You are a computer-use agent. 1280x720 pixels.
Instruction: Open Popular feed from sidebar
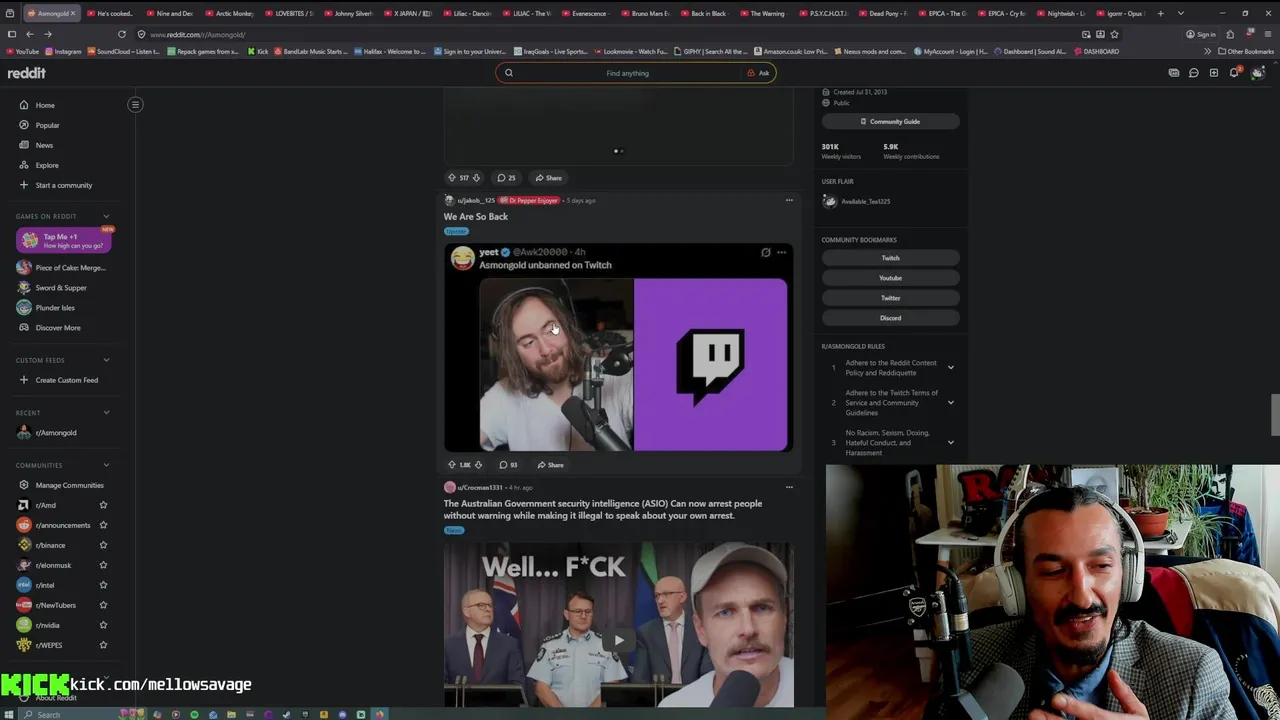click(47, 125)
